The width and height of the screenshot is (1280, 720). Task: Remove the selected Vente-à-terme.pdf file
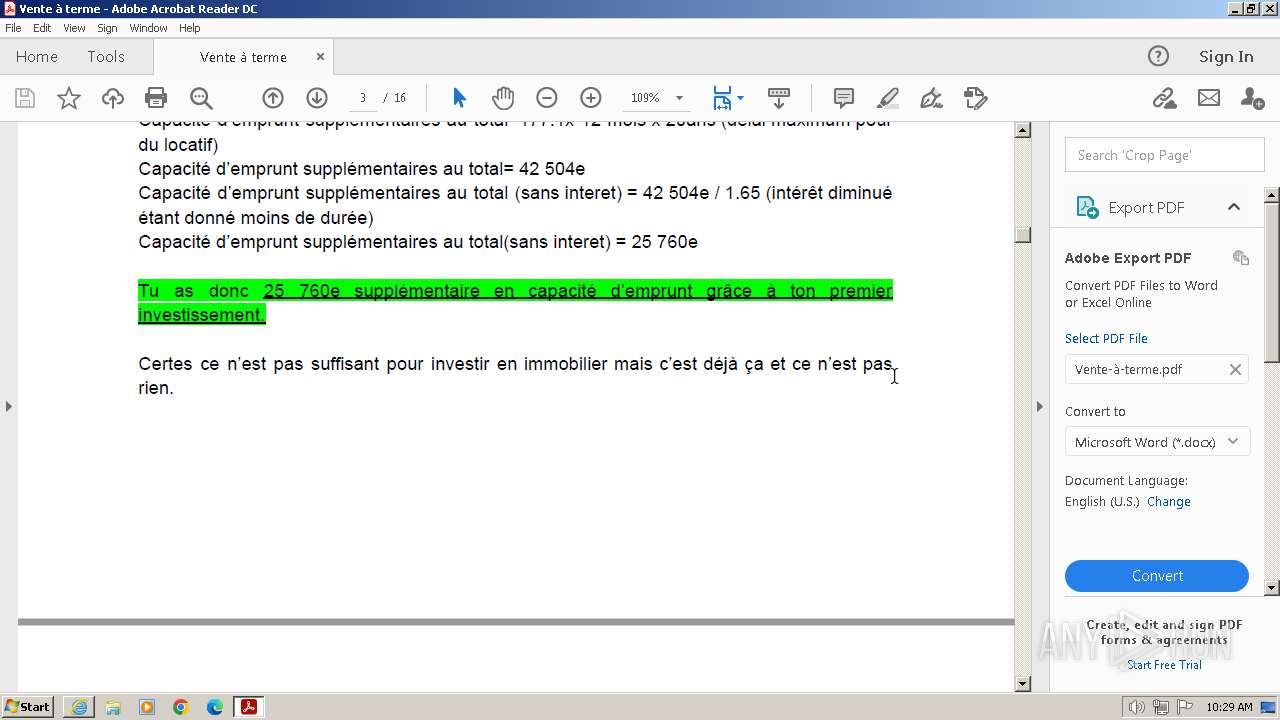click(1235, 369)
